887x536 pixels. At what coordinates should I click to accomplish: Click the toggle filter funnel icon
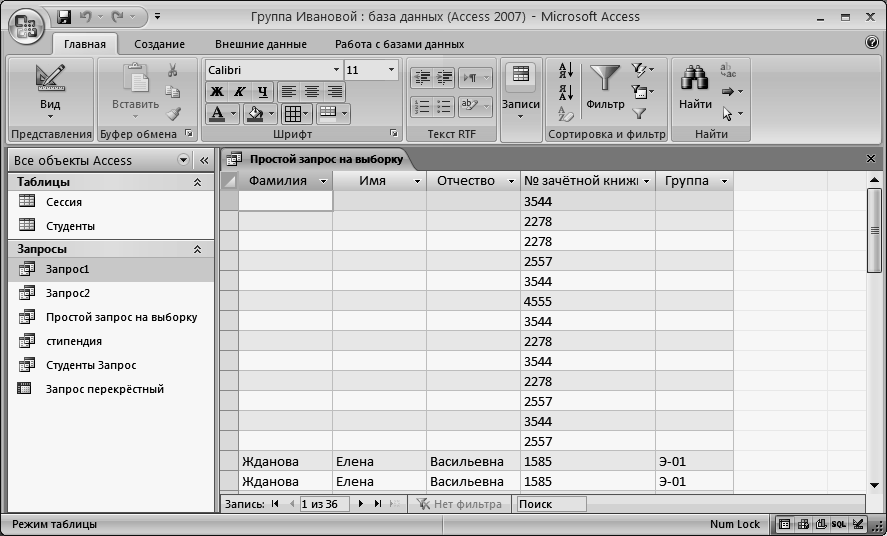click(x=639, y=114)
